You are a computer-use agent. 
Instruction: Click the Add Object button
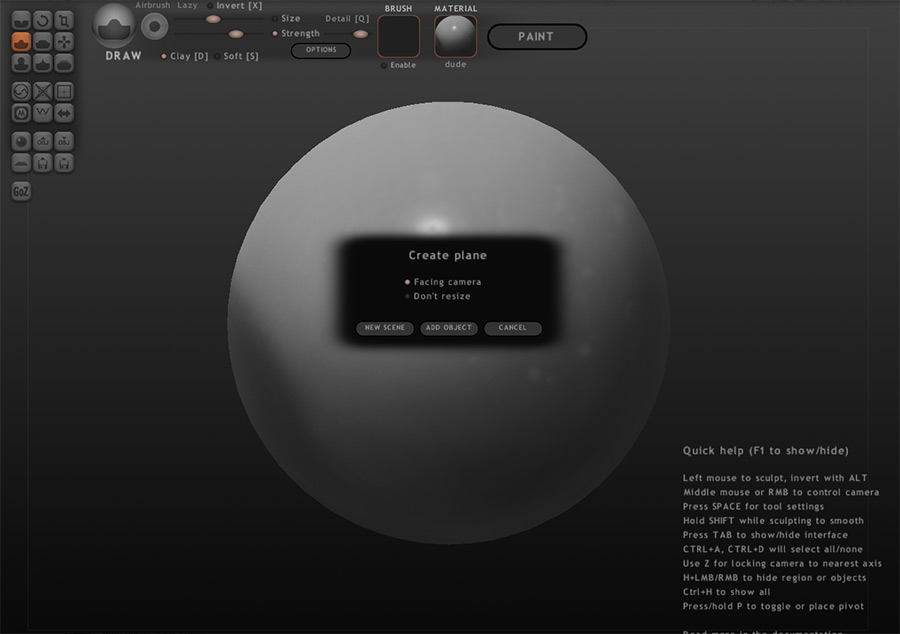449,328
